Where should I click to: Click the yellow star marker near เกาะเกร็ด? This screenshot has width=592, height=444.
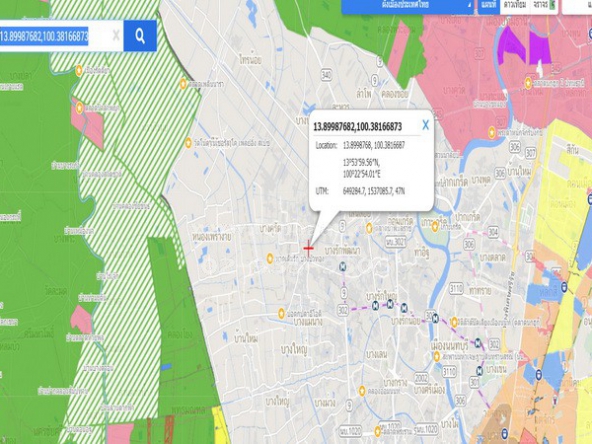(435, 227)
